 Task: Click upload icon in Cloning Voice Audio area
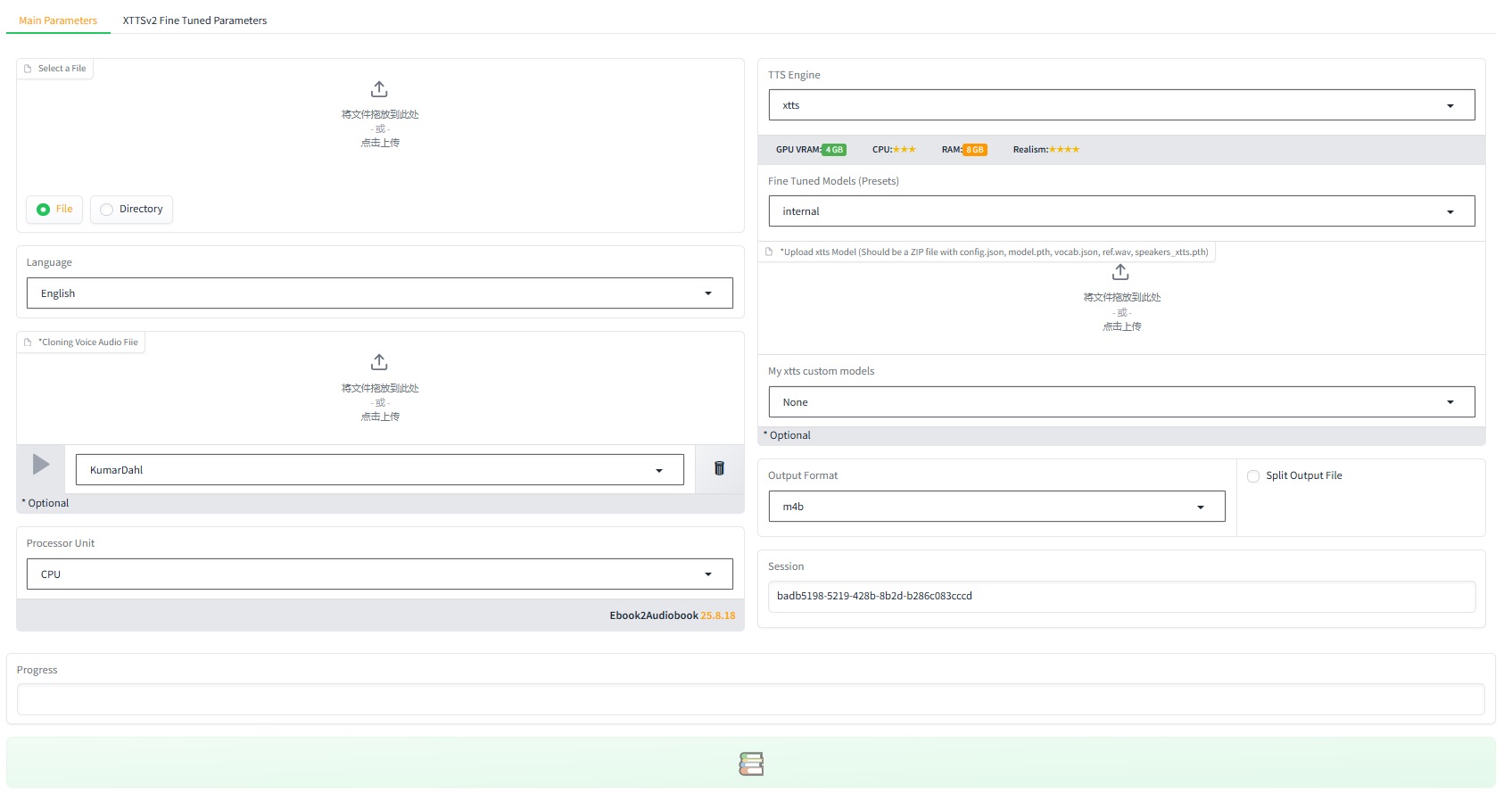[379, 362]
